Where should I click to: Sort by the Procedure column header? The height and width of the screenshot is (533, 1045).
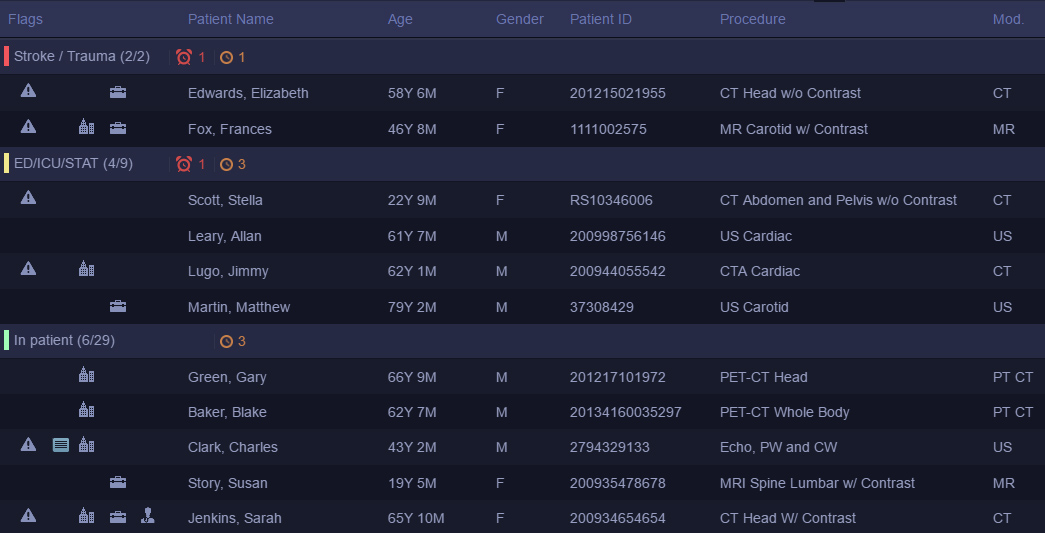coord(752,19)
